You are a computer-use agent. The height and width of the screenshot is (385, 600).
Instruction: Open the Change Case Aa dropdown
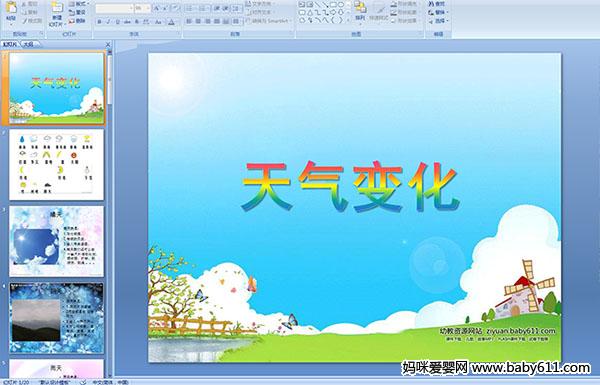point(158,22)
